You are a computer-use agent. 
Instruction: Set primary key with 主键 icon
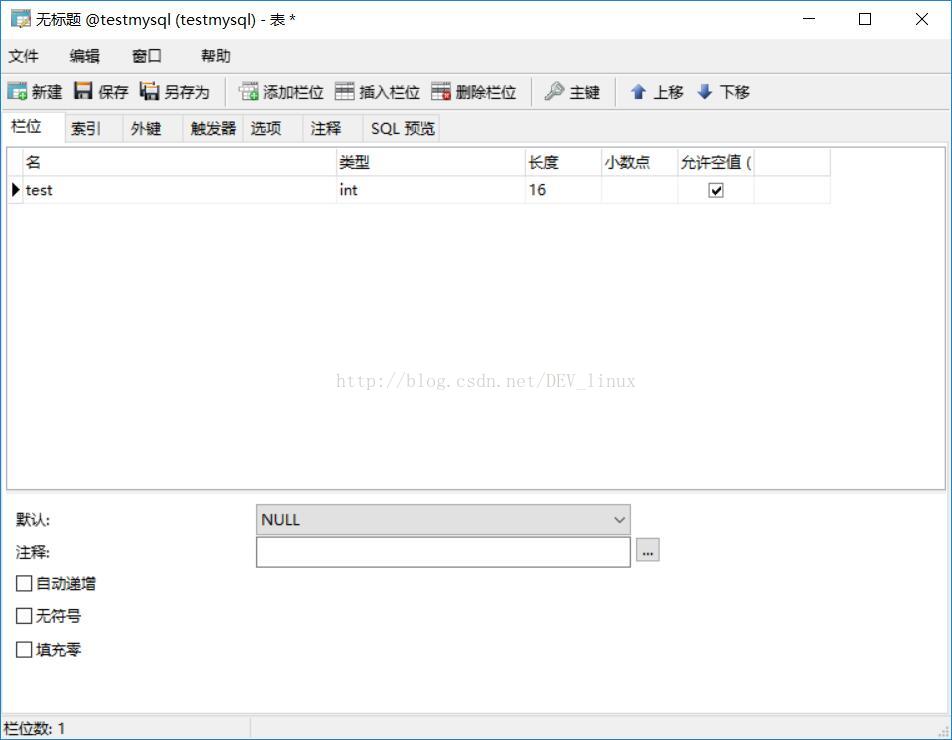[554, 92]
